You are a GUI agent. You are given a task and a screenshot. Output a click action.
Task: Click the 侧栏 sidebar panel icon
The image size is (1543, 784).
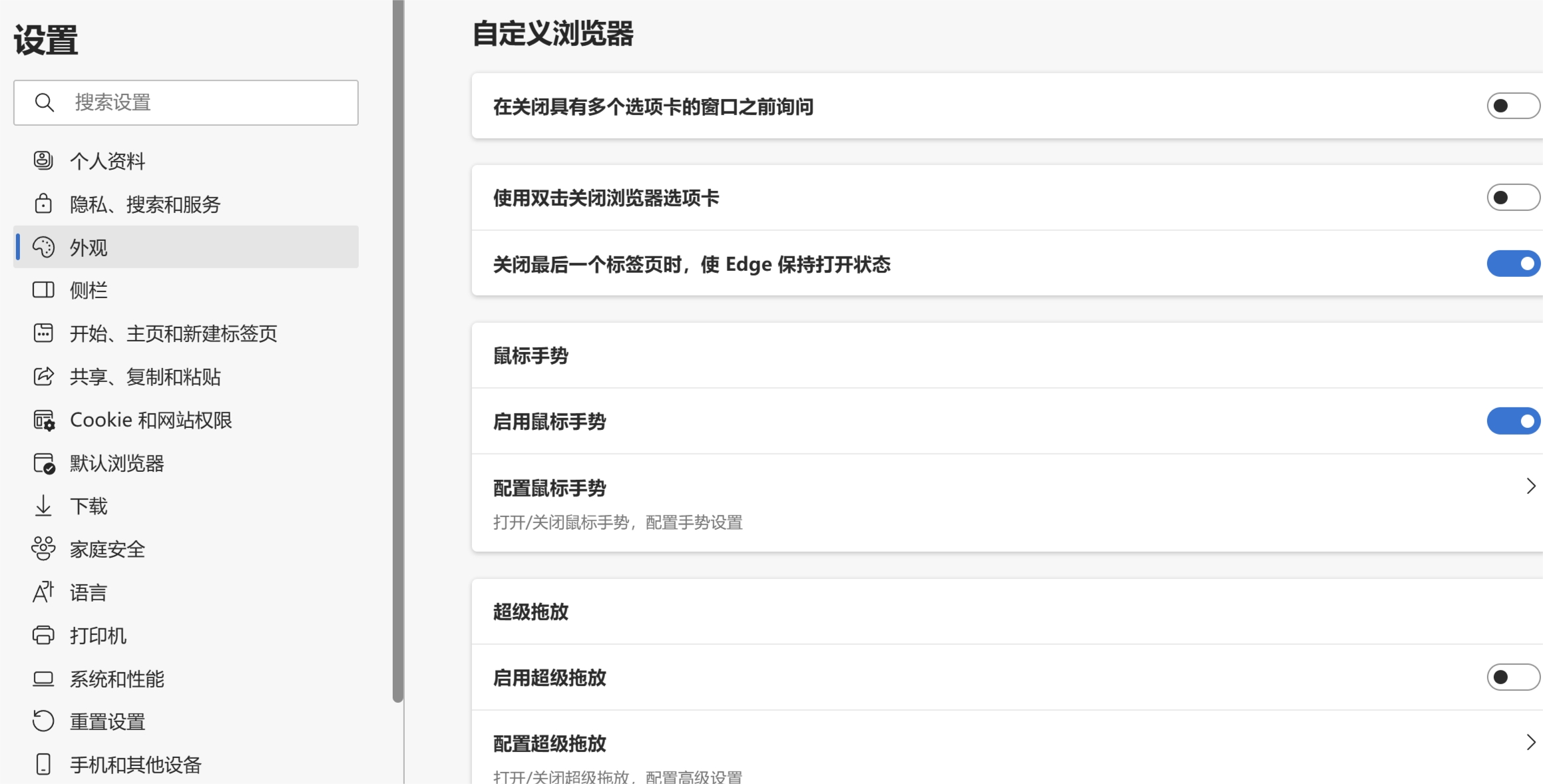43,290
